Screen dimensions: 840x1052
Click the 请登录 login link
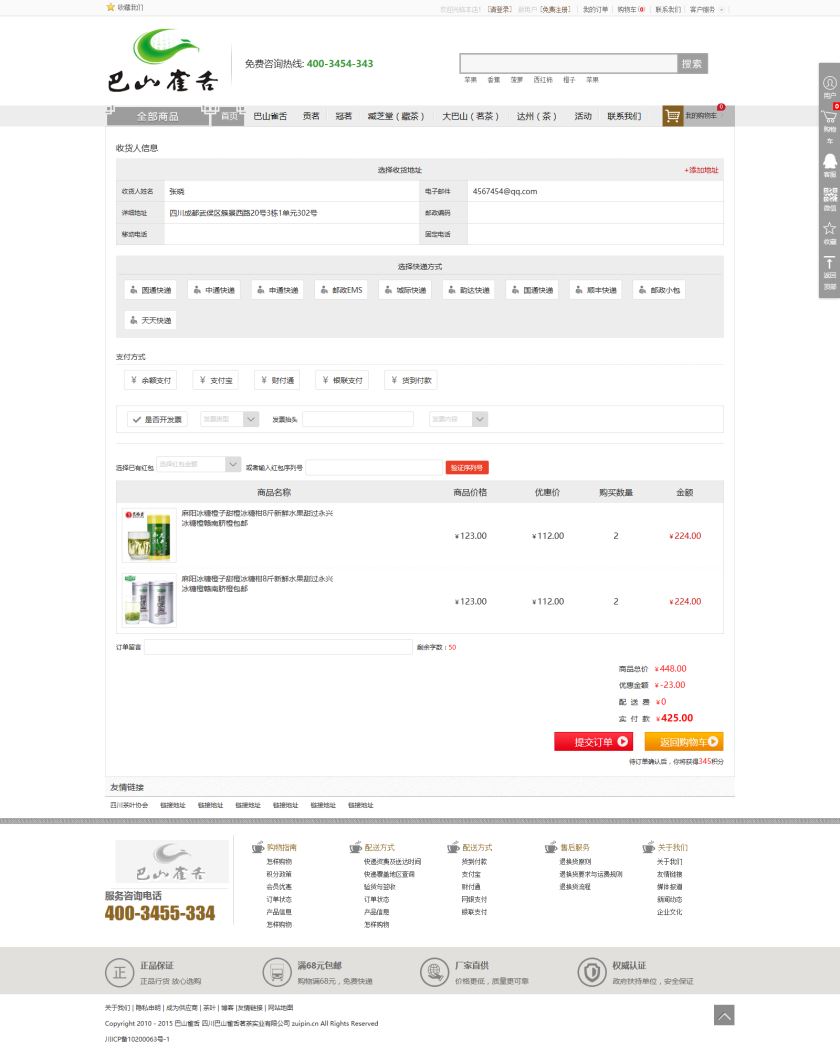(x=500, y=9)
